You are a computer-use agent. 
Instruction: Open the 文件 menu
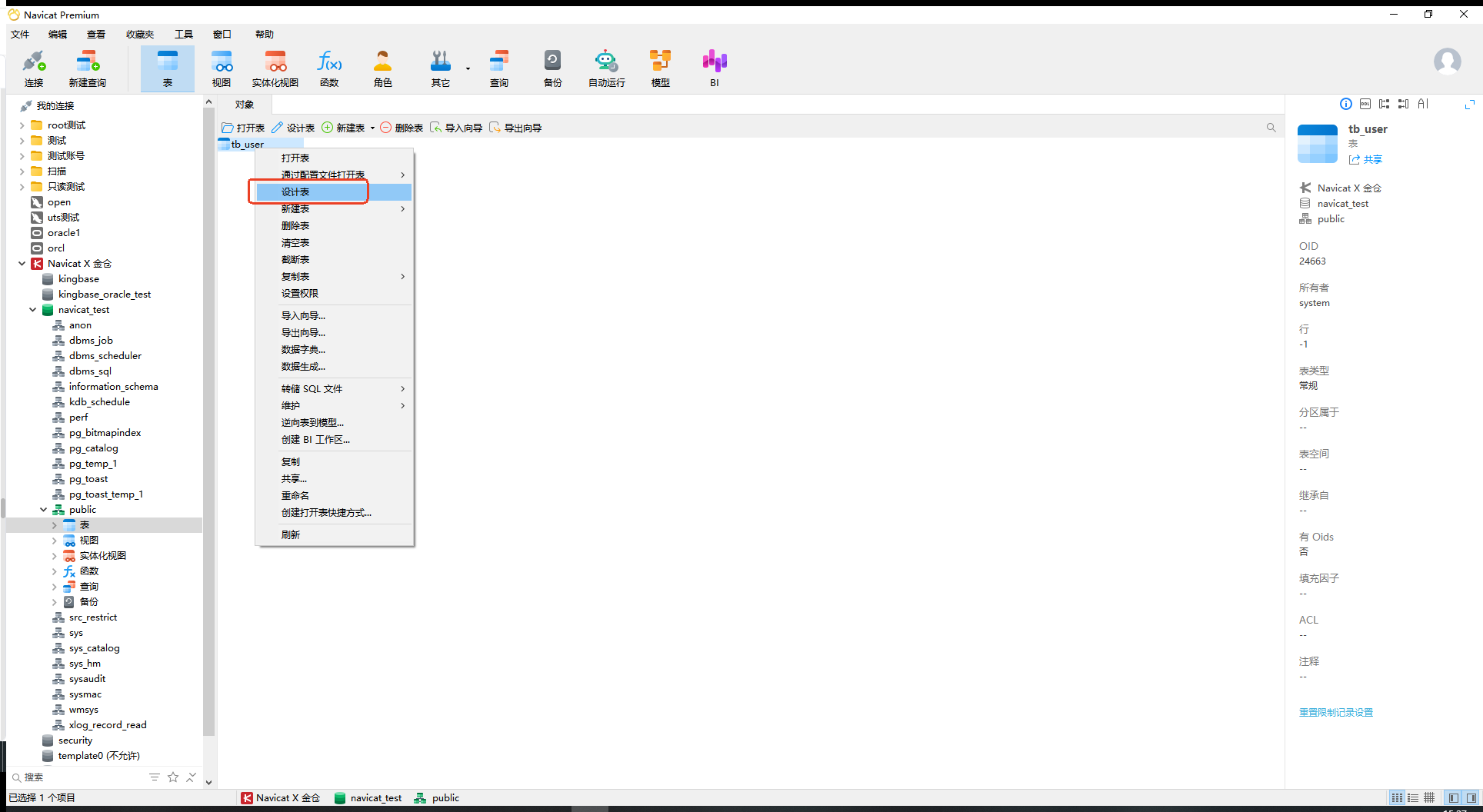point(20,35)
